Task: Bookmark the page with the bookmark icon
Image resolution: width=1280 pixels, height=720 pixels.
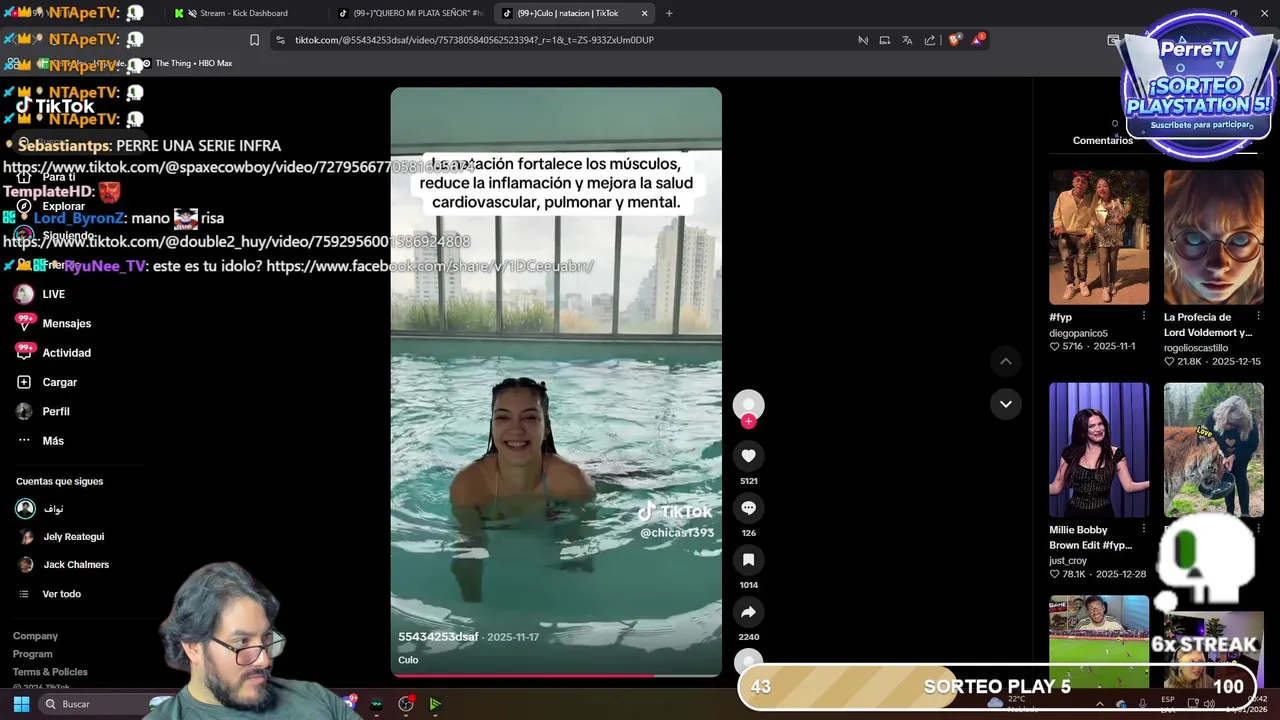Action: click(x=254, y=40)
